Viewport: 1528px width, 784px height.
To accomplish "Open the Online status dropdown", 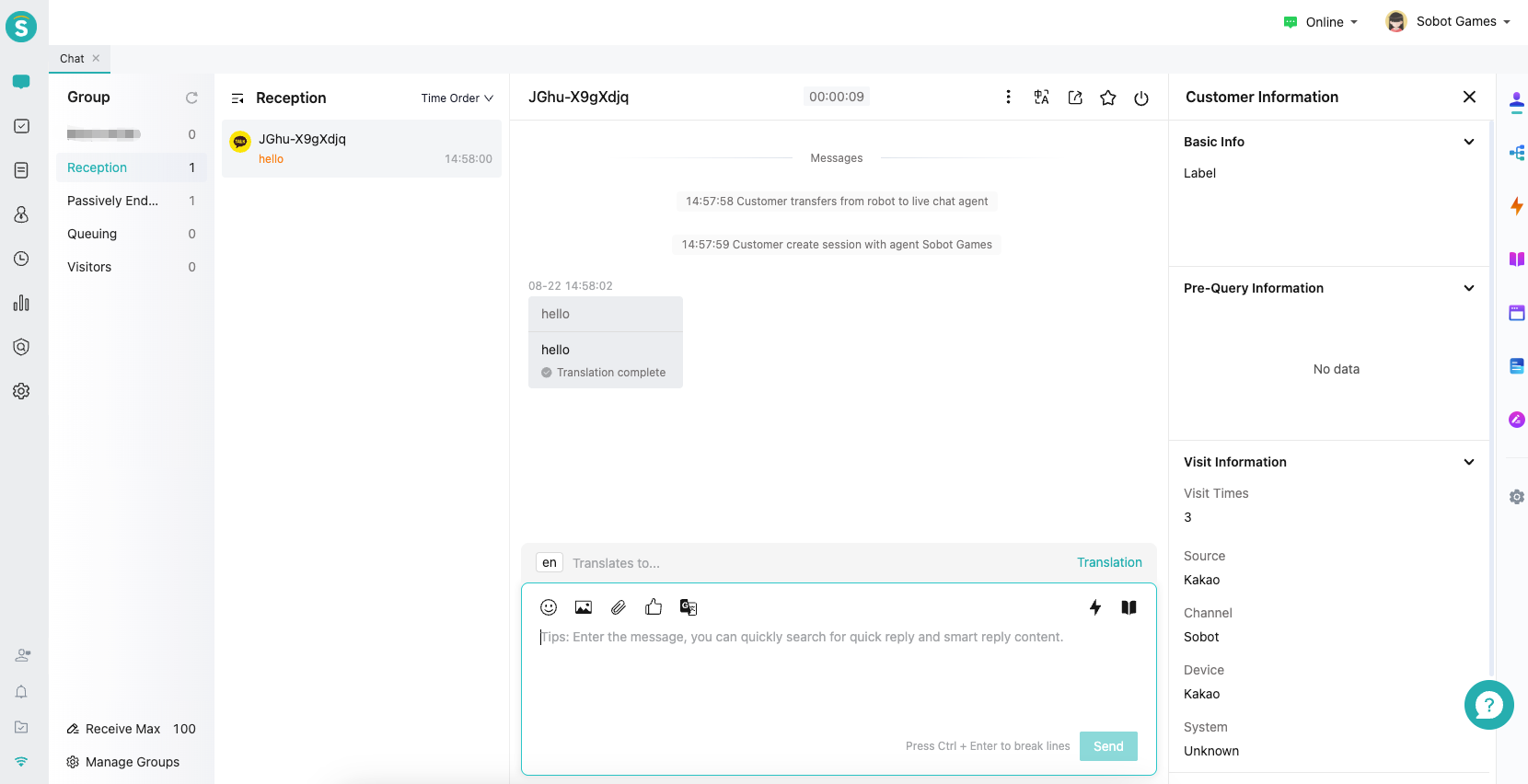I will [x=1322, y=22].
